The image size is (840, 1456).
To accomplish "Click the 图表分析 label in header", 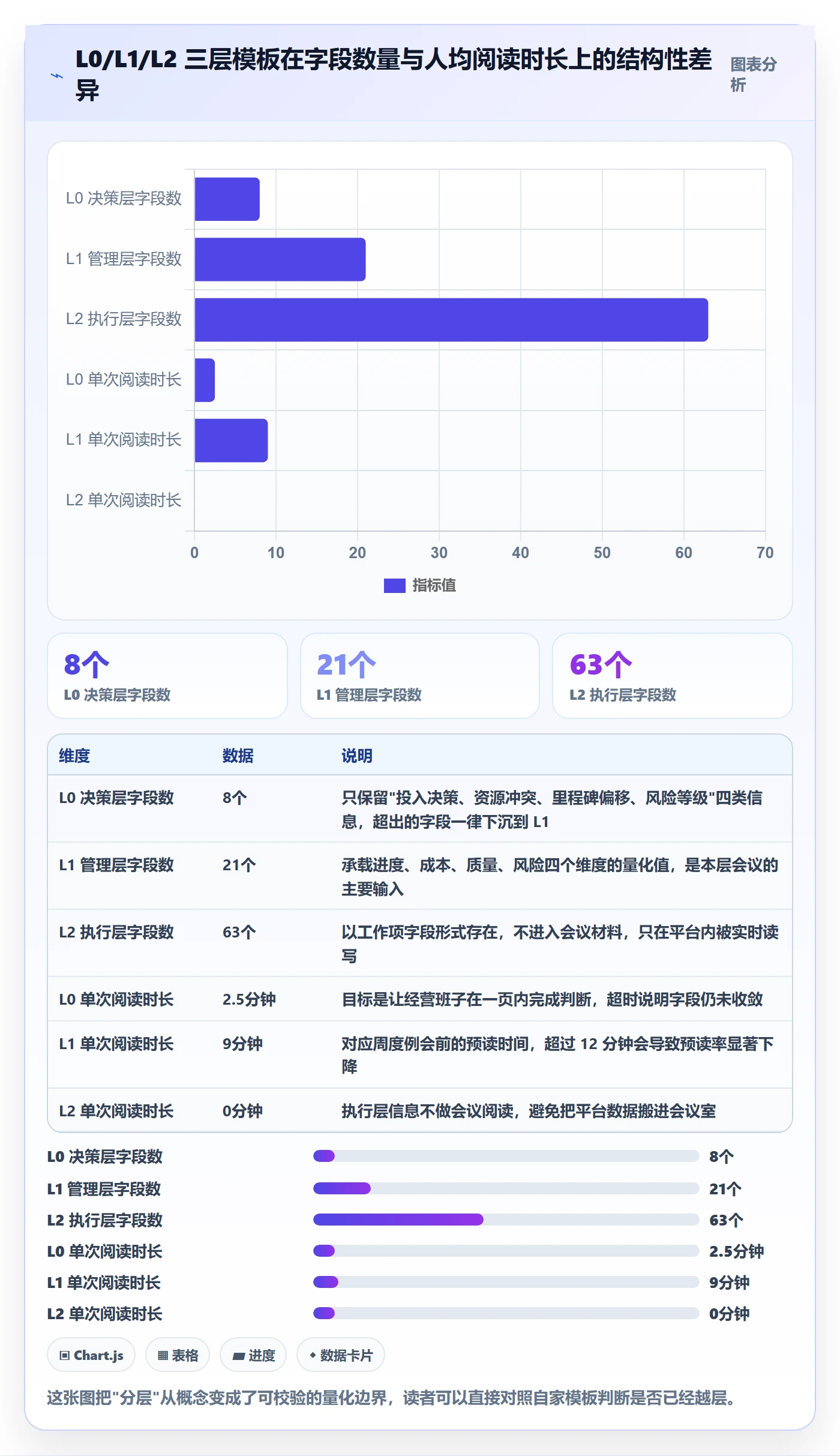I will [754, 74].
